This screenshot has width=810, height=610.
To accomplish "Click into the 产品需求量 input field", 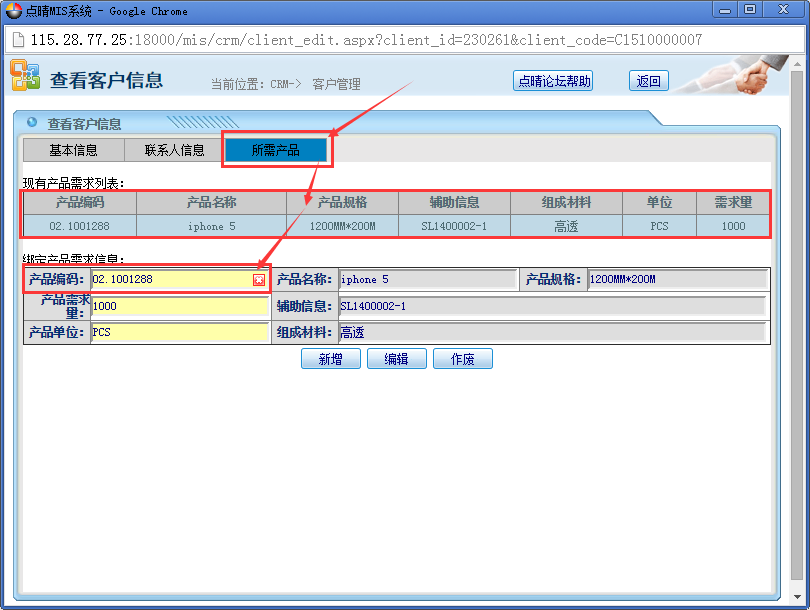I will pyautogui.click(x=180, y=306).
